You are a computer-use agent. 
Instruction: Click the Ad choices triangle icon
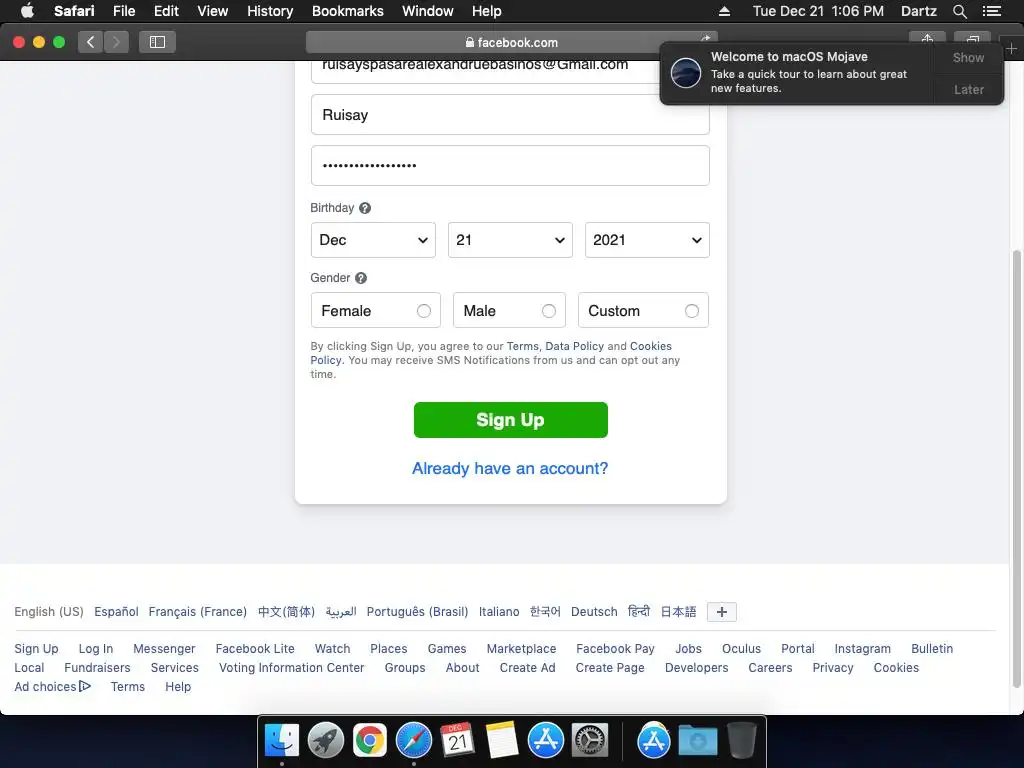click(85, 686)
